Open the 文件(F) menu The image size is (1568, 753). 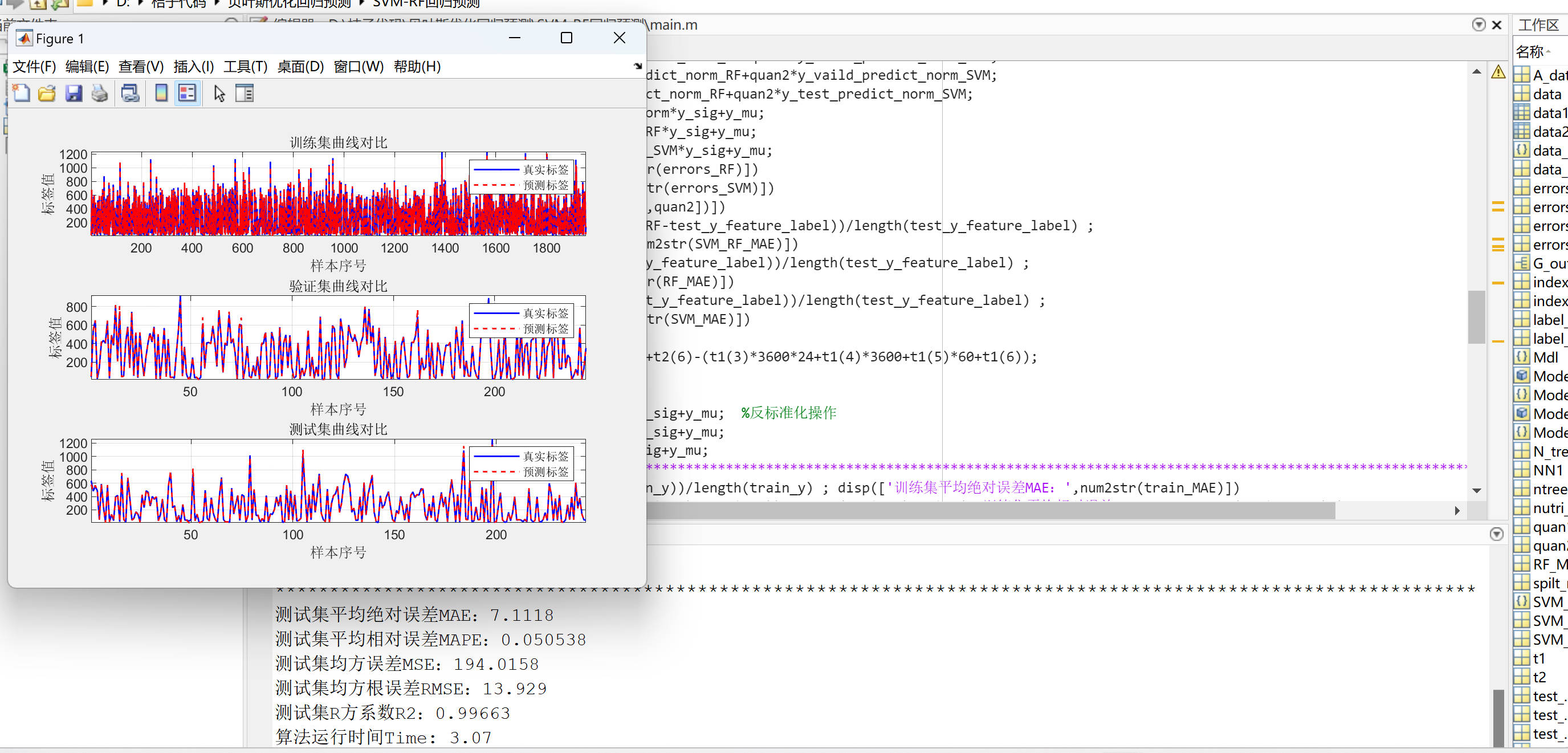(x=34, y=66)
